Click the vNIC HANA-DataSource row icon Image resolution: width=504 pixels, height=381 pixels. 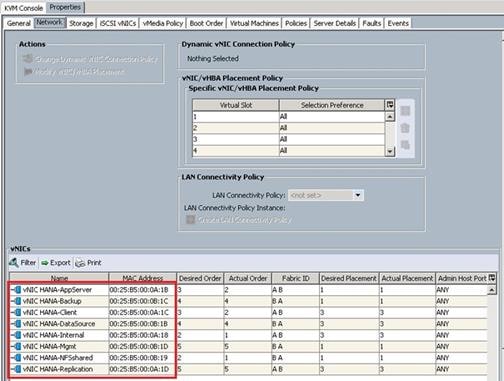point(17,324)
